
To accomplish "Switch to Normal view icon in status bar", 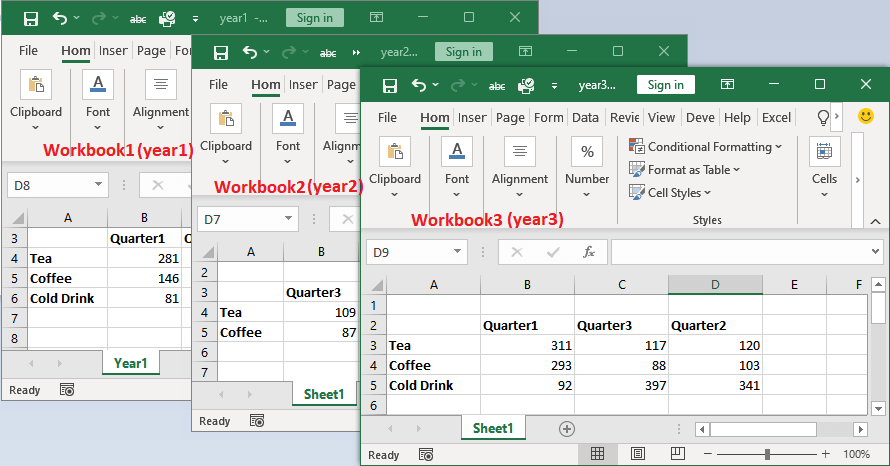I will (x=597, y=454).
